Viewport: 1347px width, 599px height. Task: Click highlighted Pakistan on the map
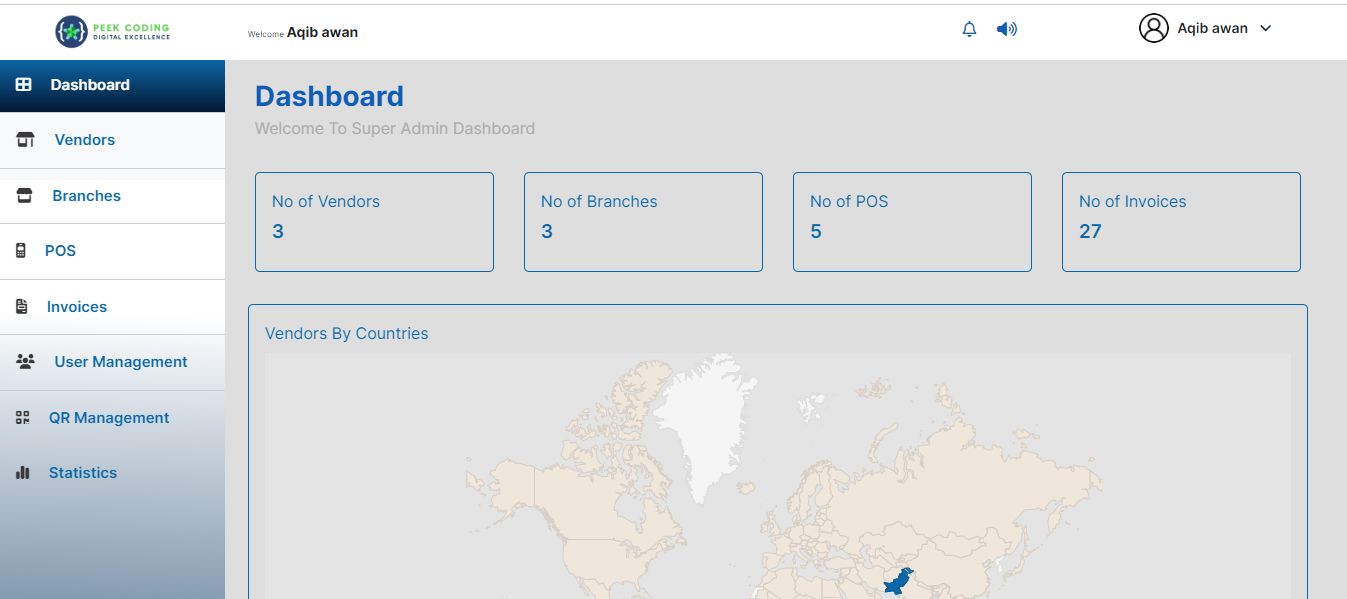[899, 581]
